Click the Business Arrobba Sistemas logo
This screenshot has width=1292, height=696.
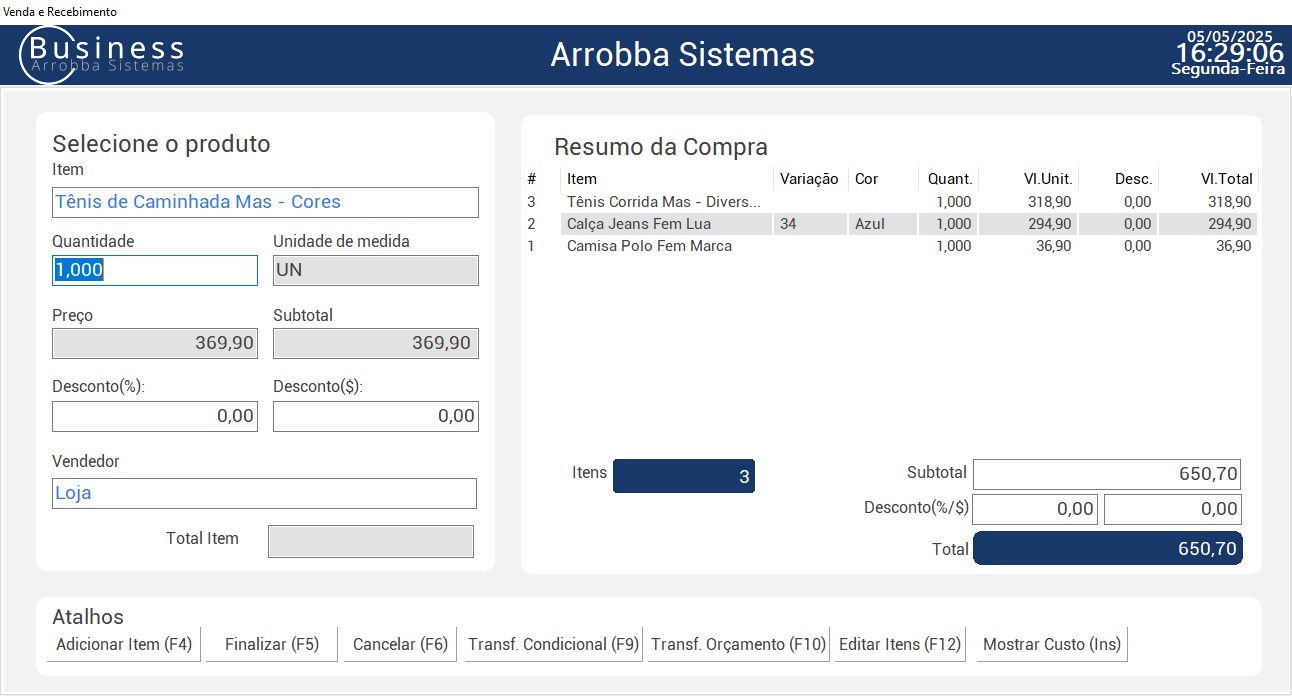103,54
